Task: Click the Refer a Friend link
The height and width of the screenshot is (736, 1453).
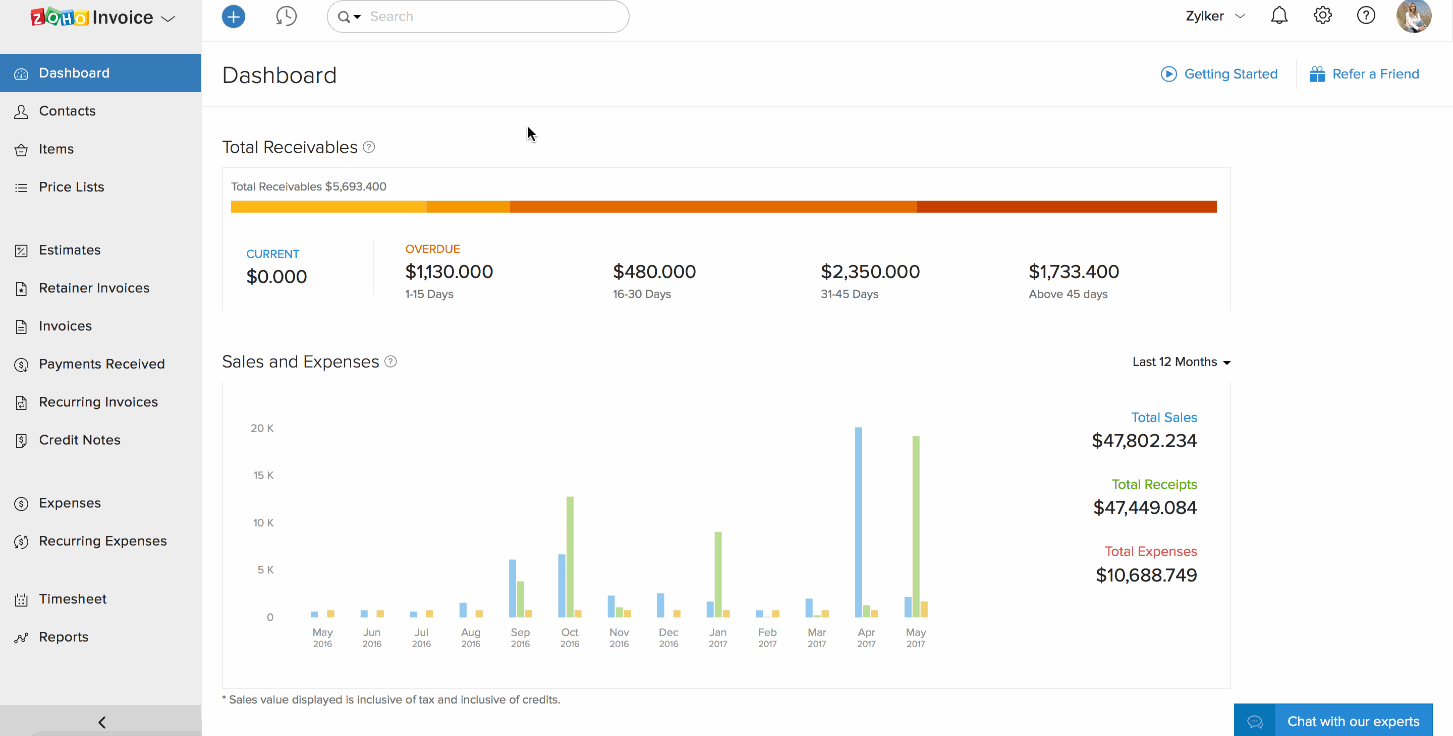Action: coord(1364,74)
